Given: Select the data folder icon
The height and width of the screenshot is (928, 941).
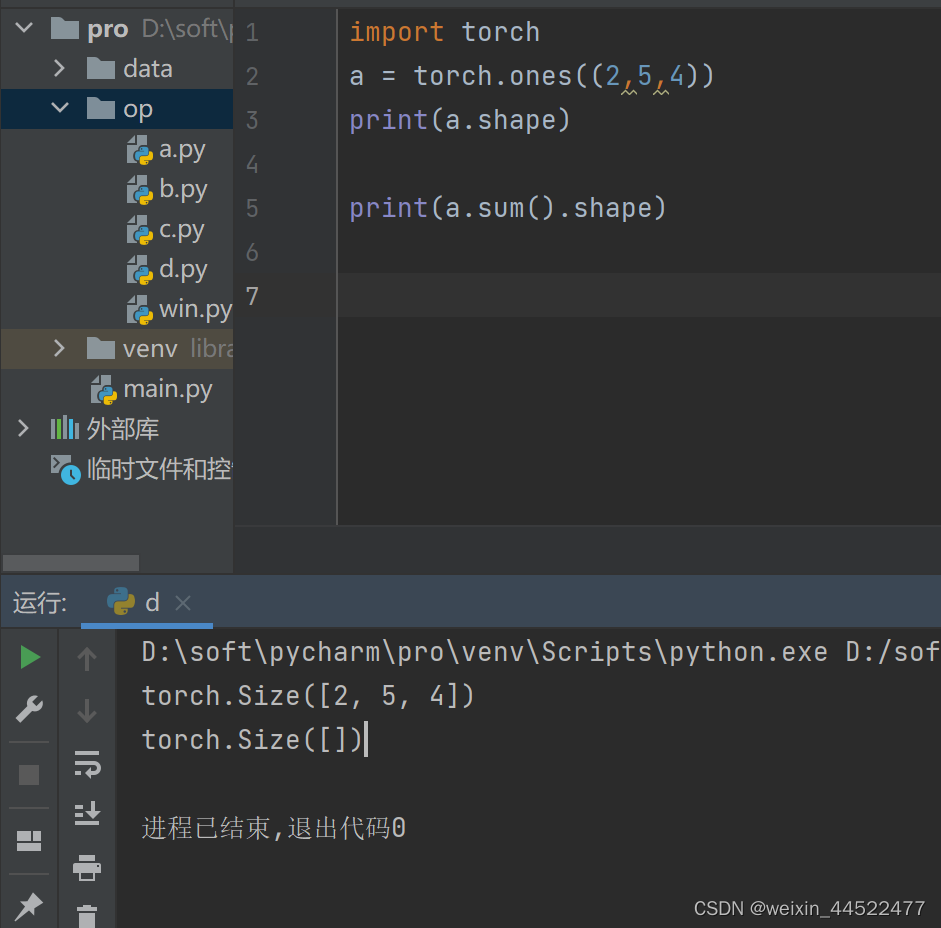Looking at the screenshot, I should tap(101, 68).
